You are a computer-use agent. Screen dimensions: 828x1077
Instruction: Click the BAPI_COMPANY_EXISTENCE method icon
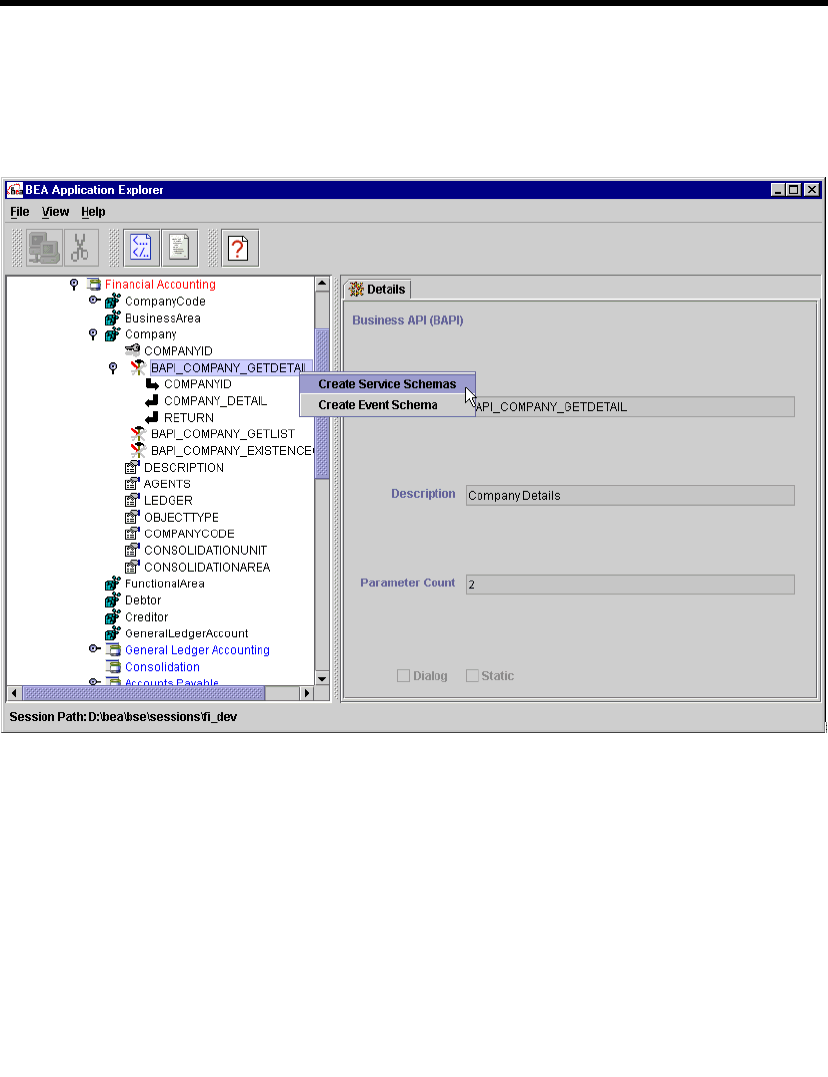click(x=139, y=451)
